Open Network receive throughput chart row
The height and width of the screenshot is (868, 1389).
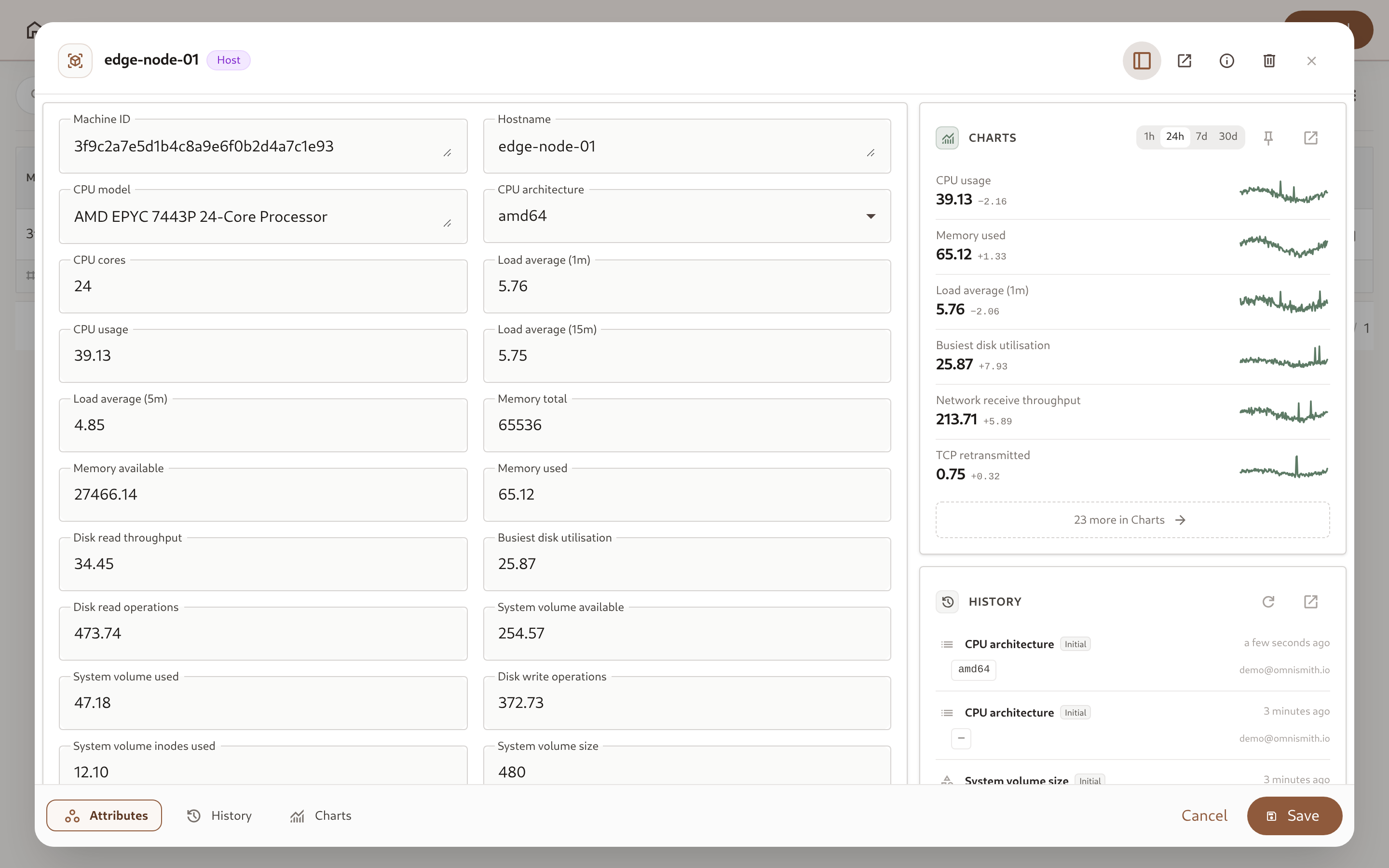1132,412
